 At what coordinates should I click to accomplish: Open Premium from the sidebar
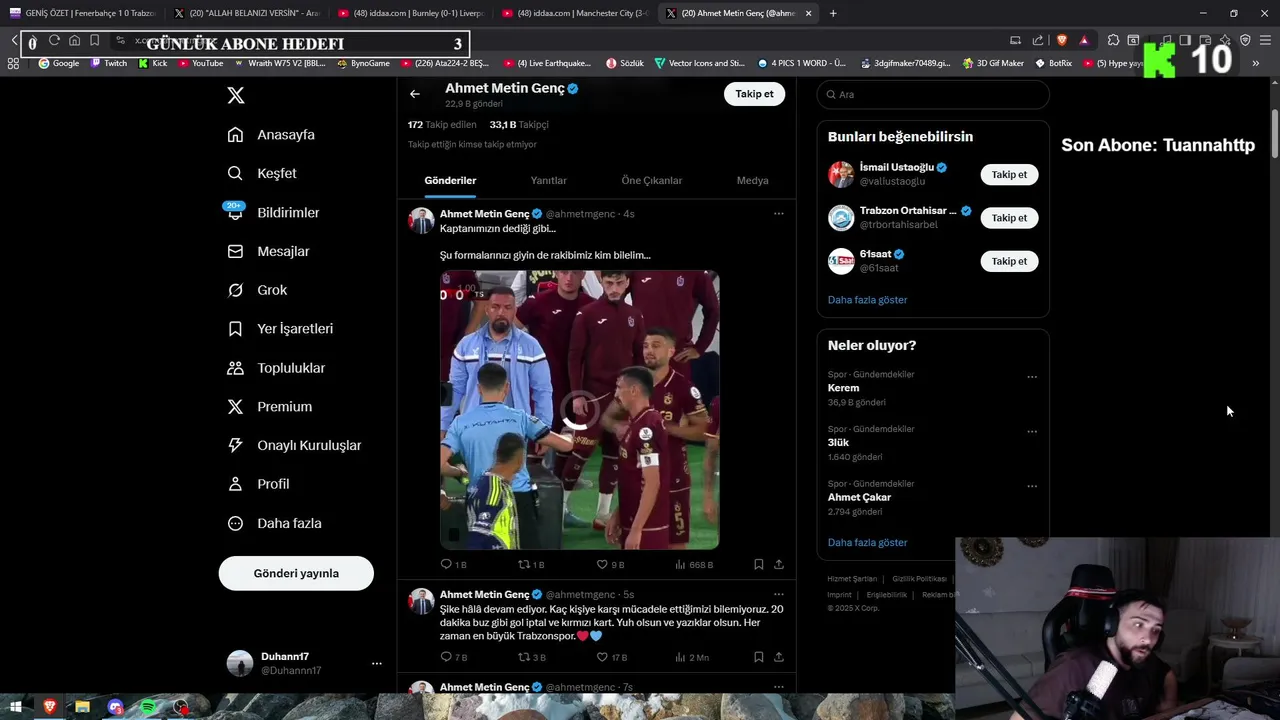click(269, 407)
